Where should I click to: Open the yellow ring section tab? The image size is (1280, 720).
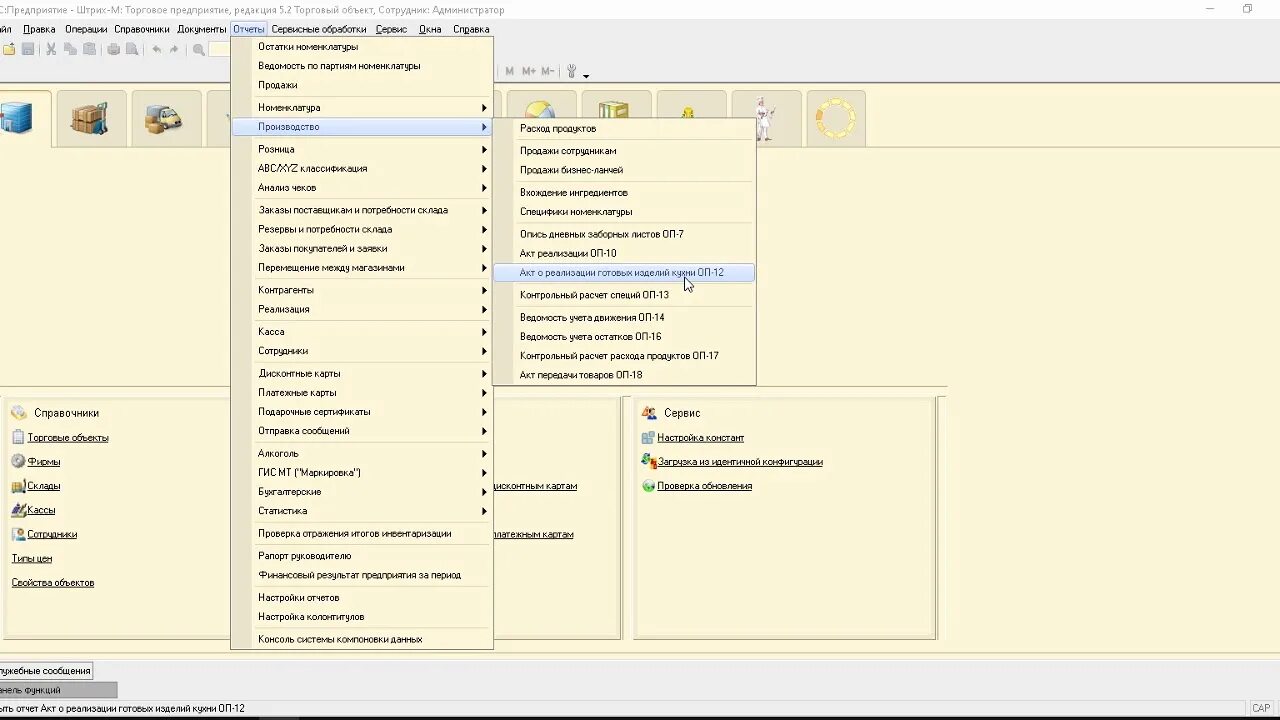click(836, 119)
